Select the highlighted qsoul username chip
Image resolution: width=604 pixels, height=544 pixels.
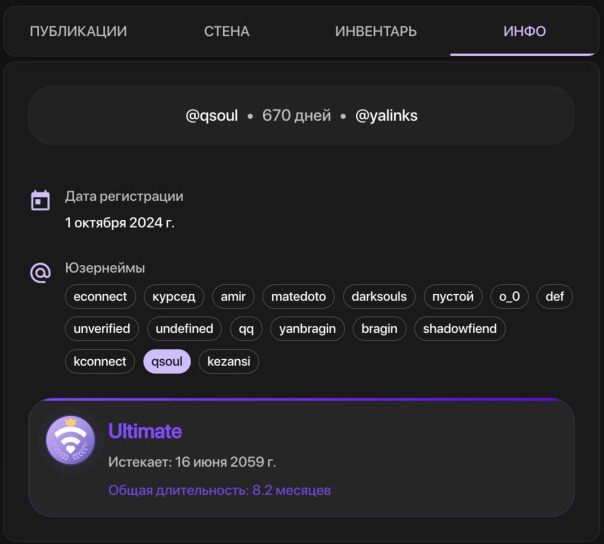167,361
